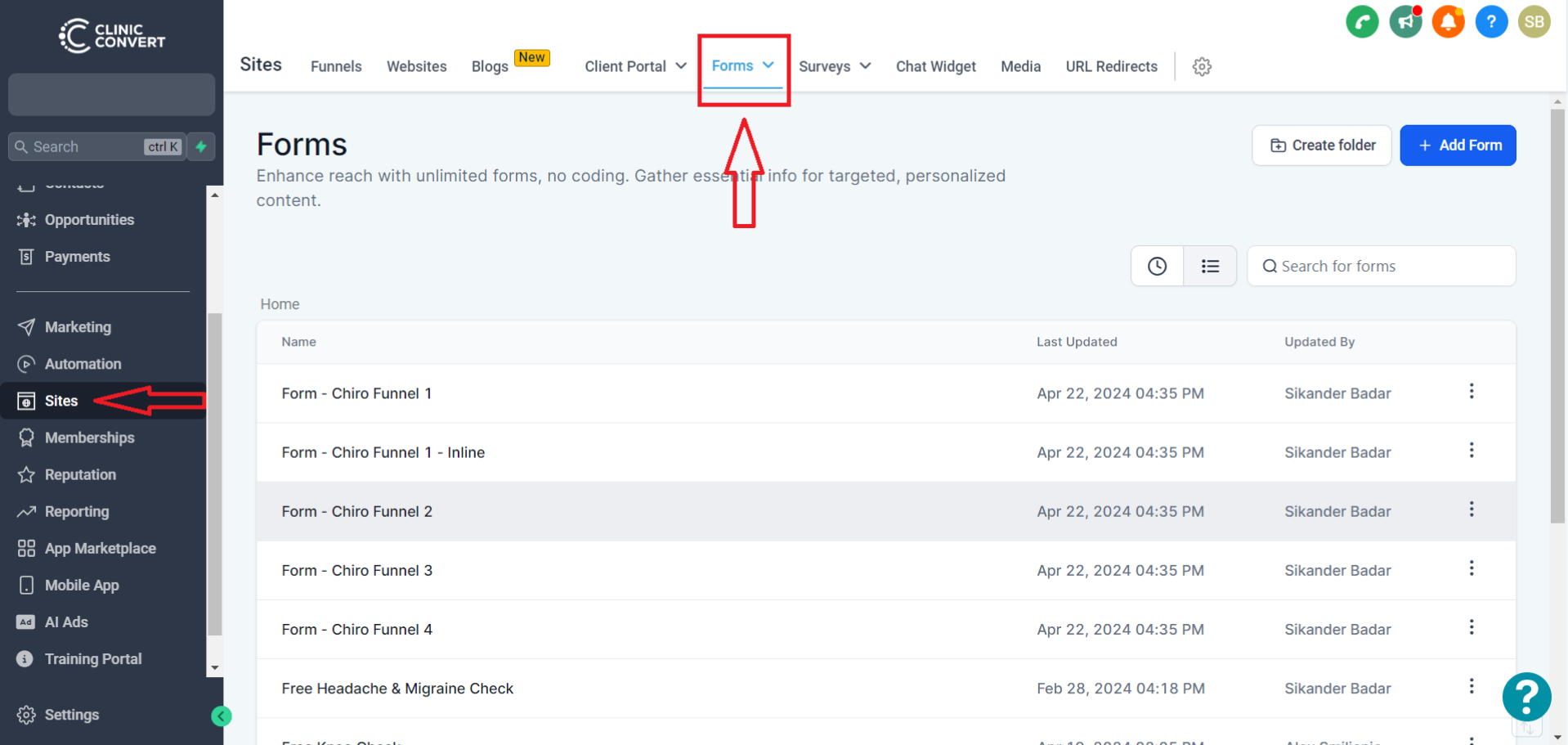1568x745 pixels.
Task: Switch to the Chat Widget tab
Action: (x=935, y=66)
